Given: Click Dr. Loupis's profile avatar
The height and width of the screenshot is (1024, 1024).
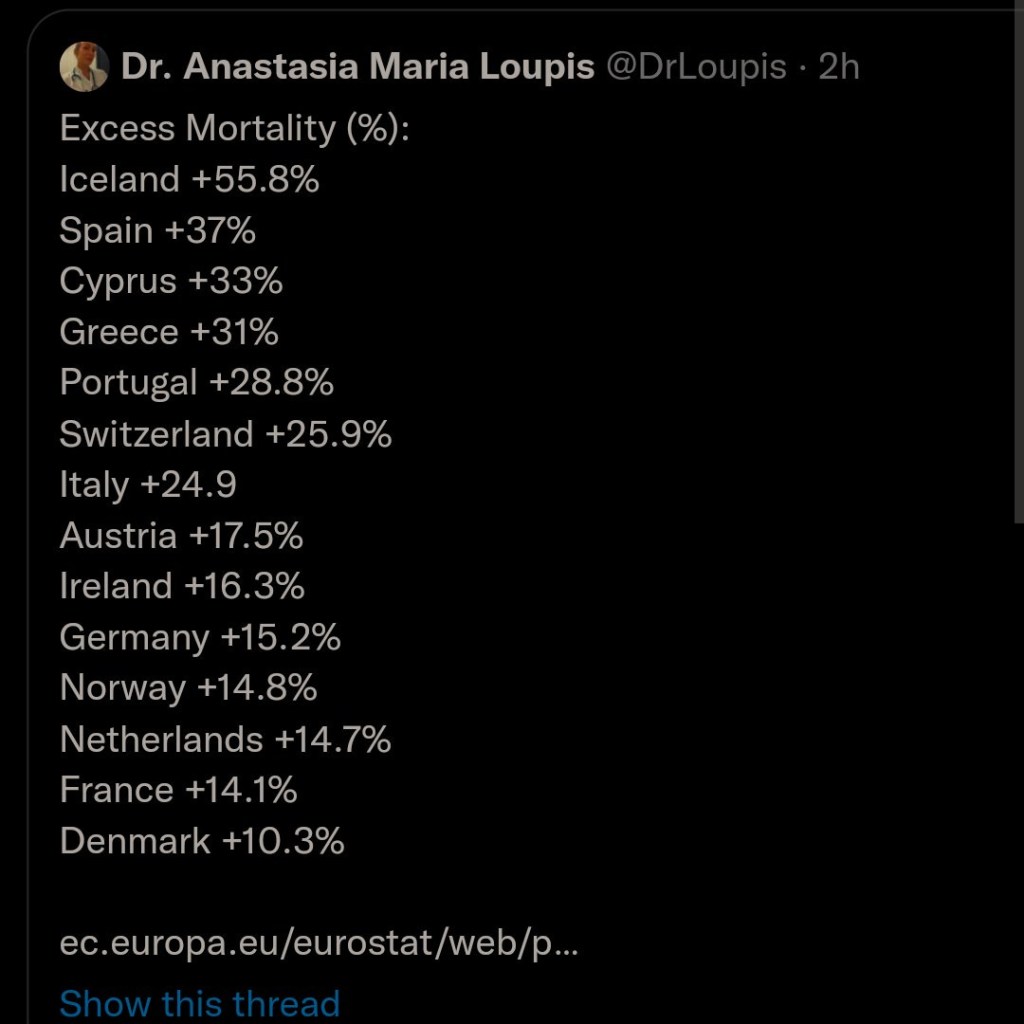Looking at the screenshot, I should [84, 67].
